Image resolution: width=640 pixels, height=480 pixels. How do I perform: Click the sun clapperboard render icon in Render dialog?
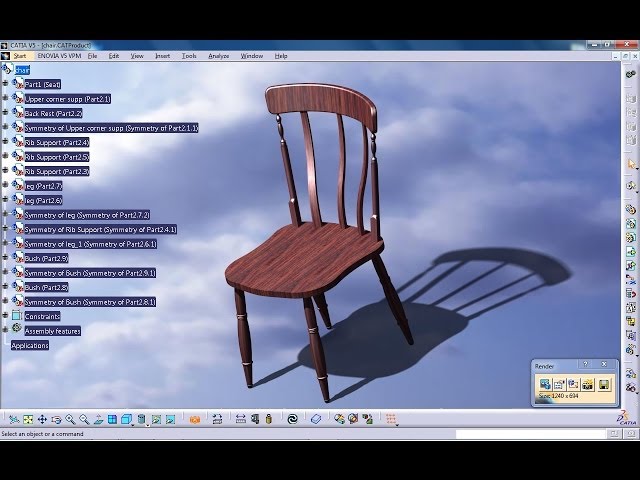[588, 384]
